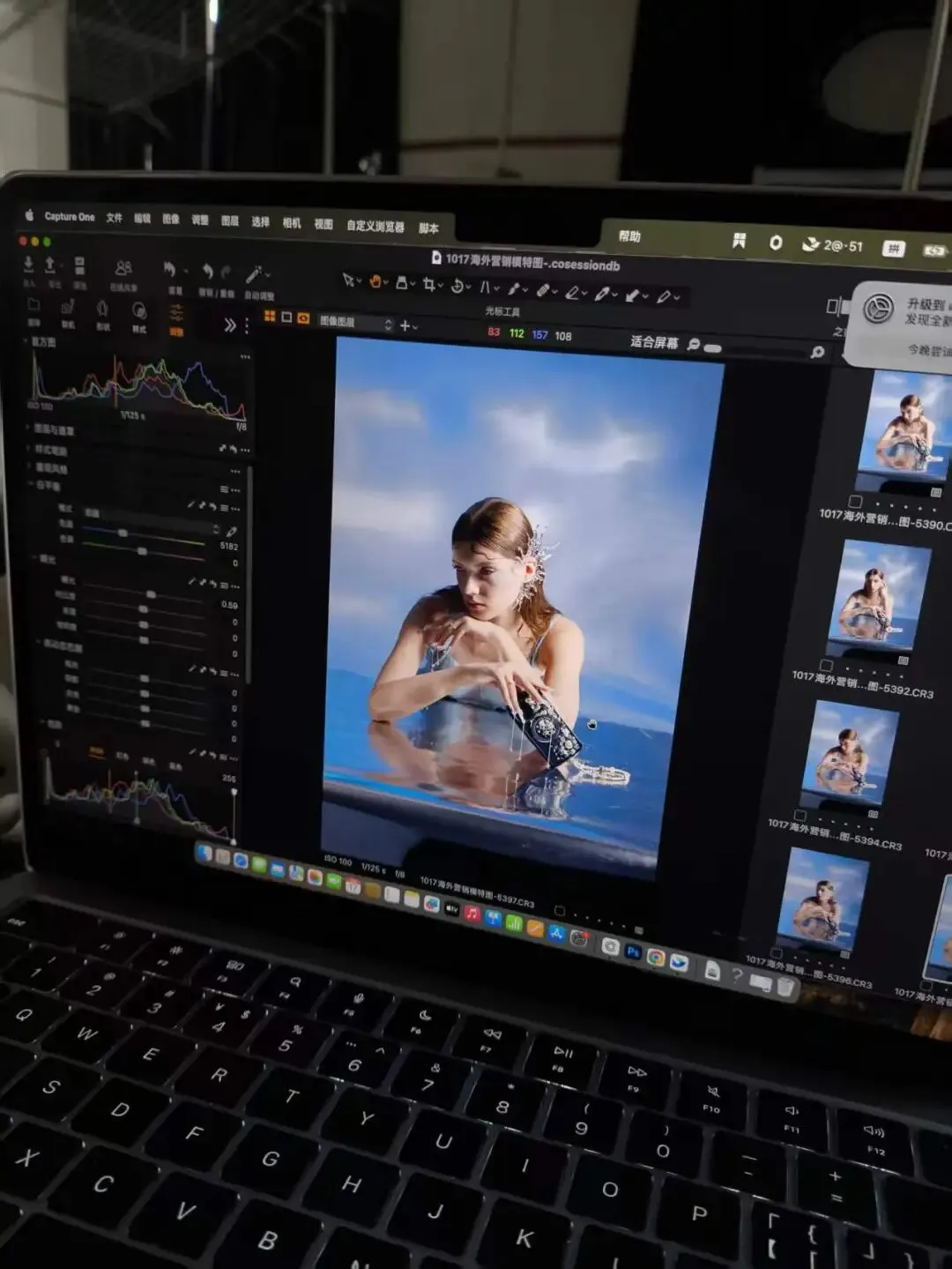Open the add layer plus dropdown
952x1269 pixels.
[x=409, y=326]
